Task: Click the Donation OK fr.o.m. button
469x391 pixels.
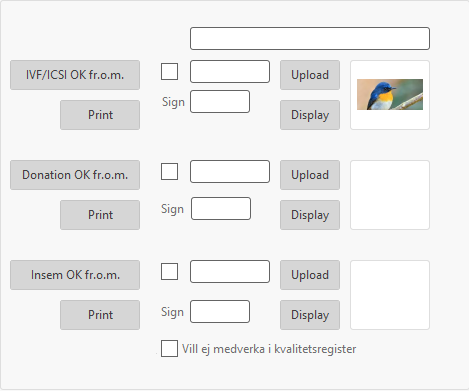Action: pos(75,175)
